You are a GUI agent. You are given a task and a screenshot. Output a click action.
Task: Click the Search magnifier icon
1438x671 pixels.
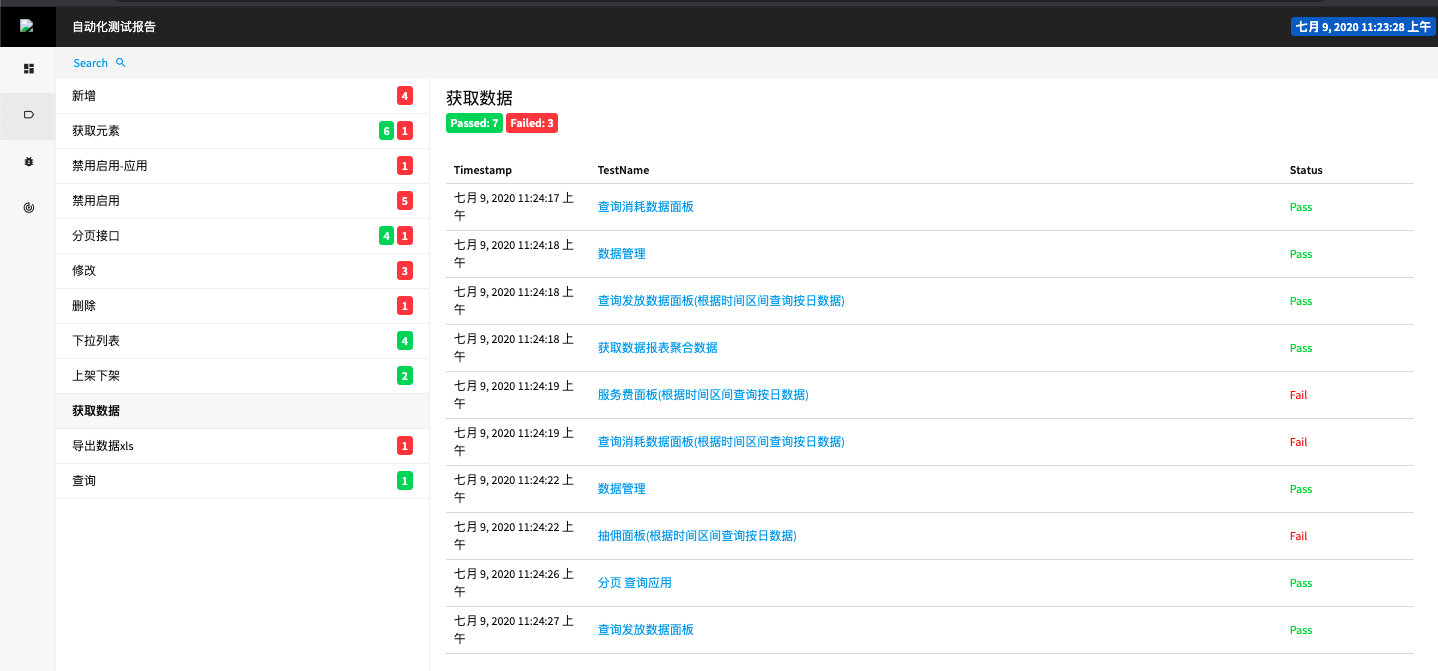pyautogui.click(x=121, y=63)
